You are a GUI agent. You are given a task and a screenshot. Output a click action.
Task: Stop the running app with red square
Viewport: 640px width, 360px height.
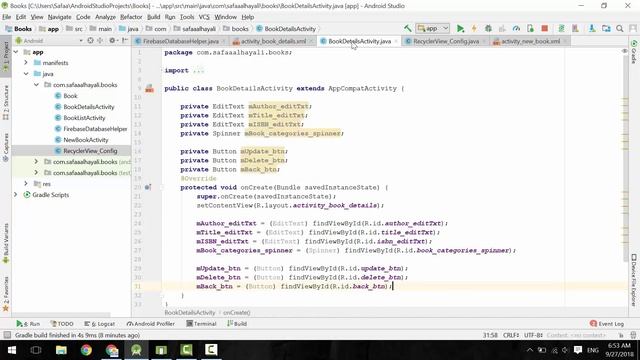[x=544, y=29]
